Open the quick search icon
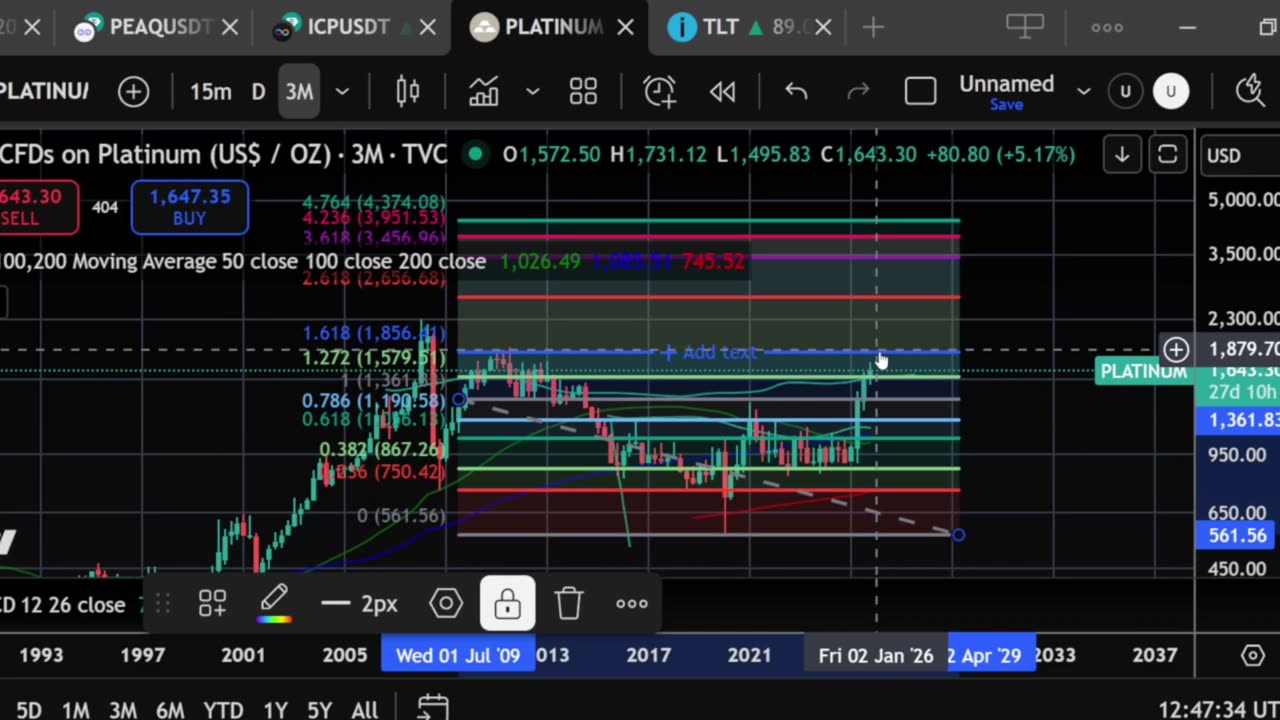 click(1251, 92)
